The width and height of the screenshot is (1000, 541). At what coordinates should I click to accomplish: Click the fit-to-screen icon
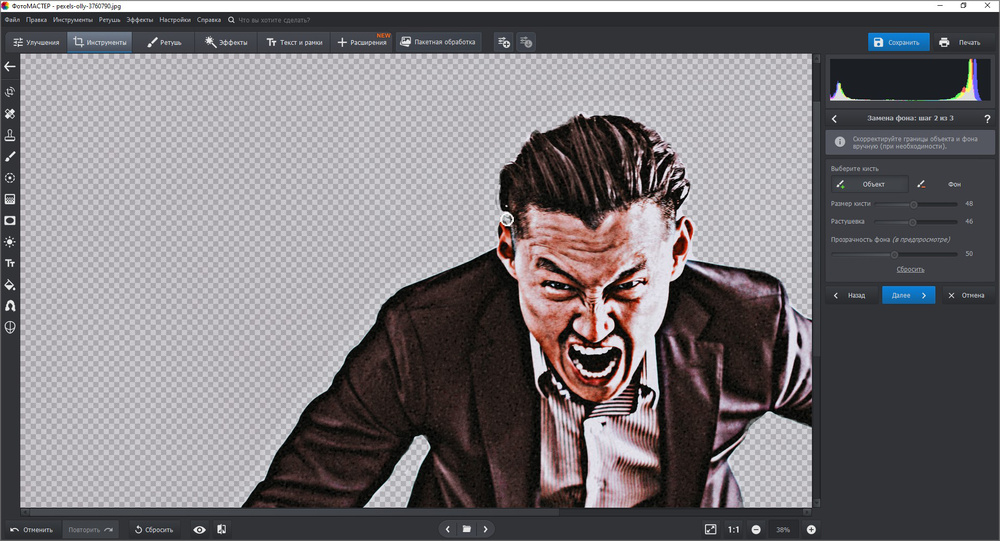pos(710,529)
